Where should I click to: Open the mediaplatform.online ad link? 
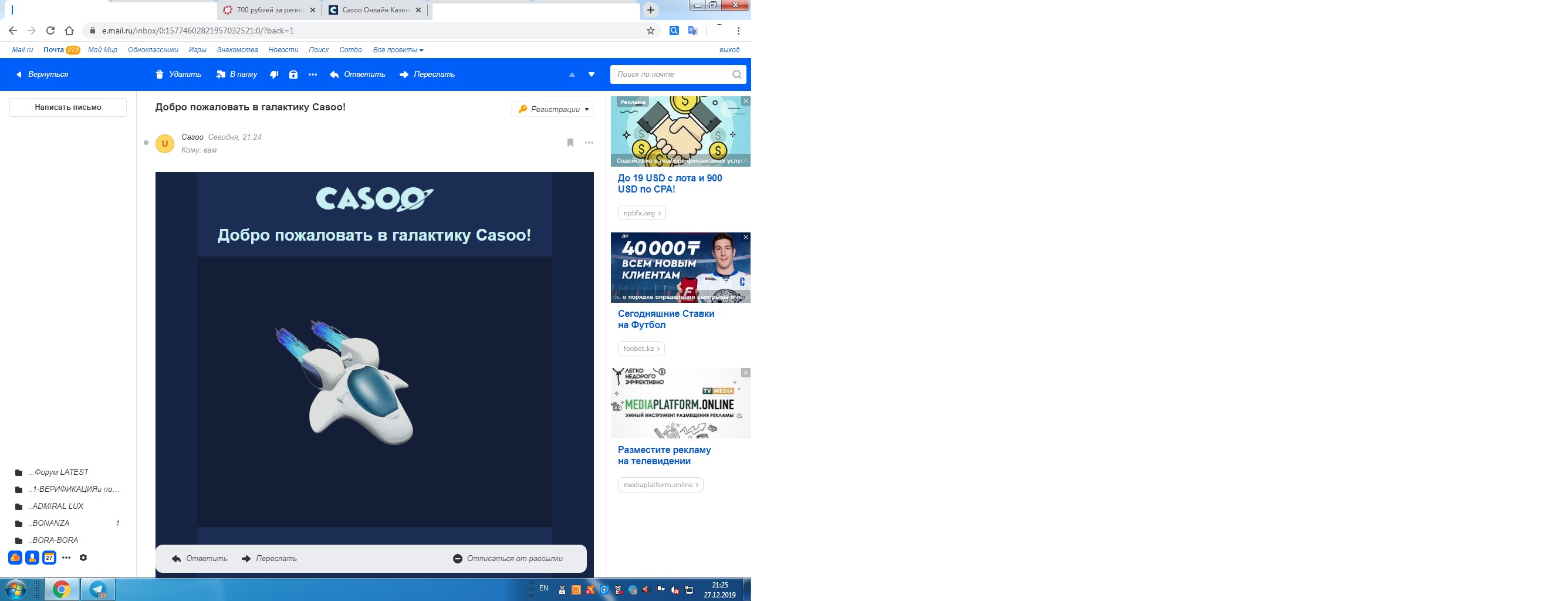coord(660,485)
